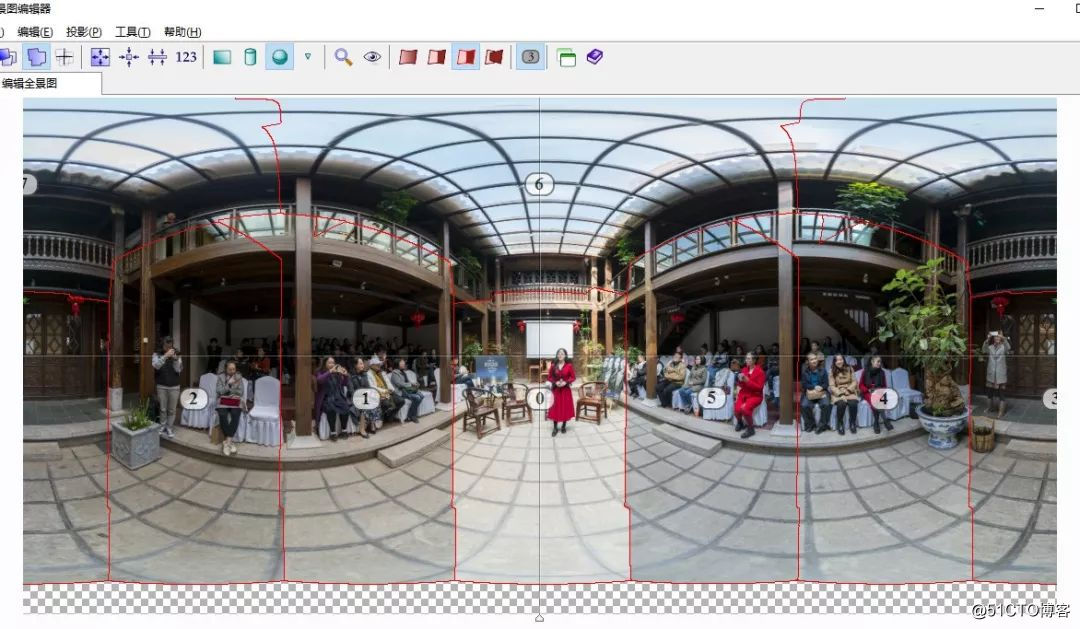Viewport: 1080px width, 629px height.
Task: Select the first red blend mode icon
Action: [408, 56]
